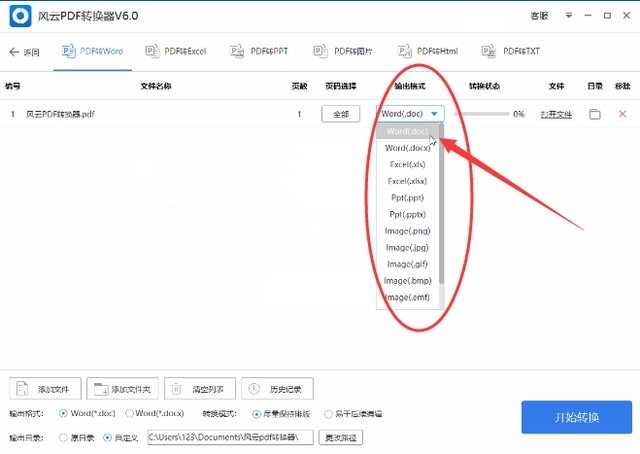640x454 pixels.
Task: Choose Word(.docx) from the format list
Action: click(x=407, y=148)
